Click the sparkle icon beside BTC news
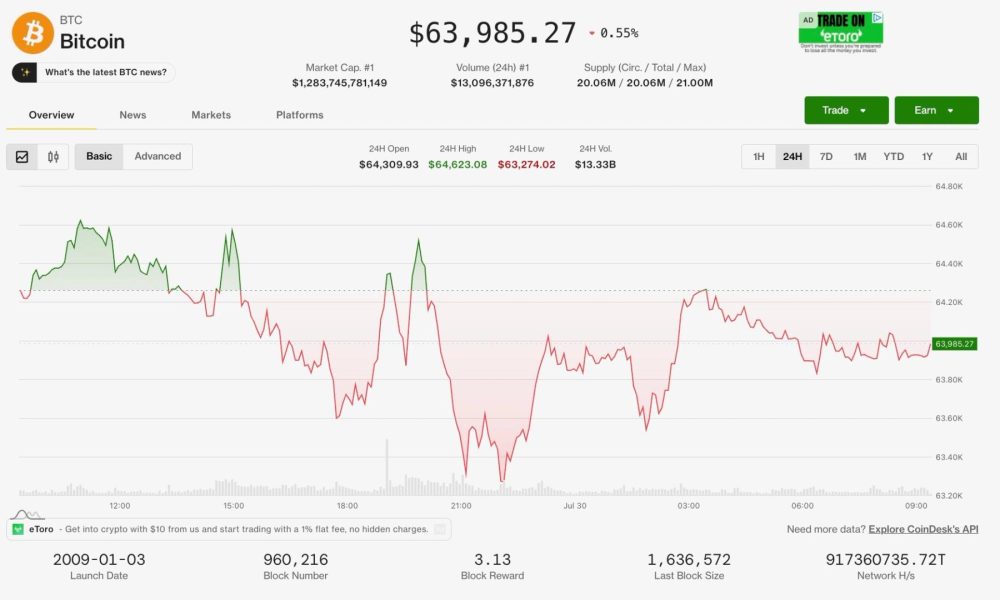Viewport: 1000px width, 600px height. click(x=24, y=73)
